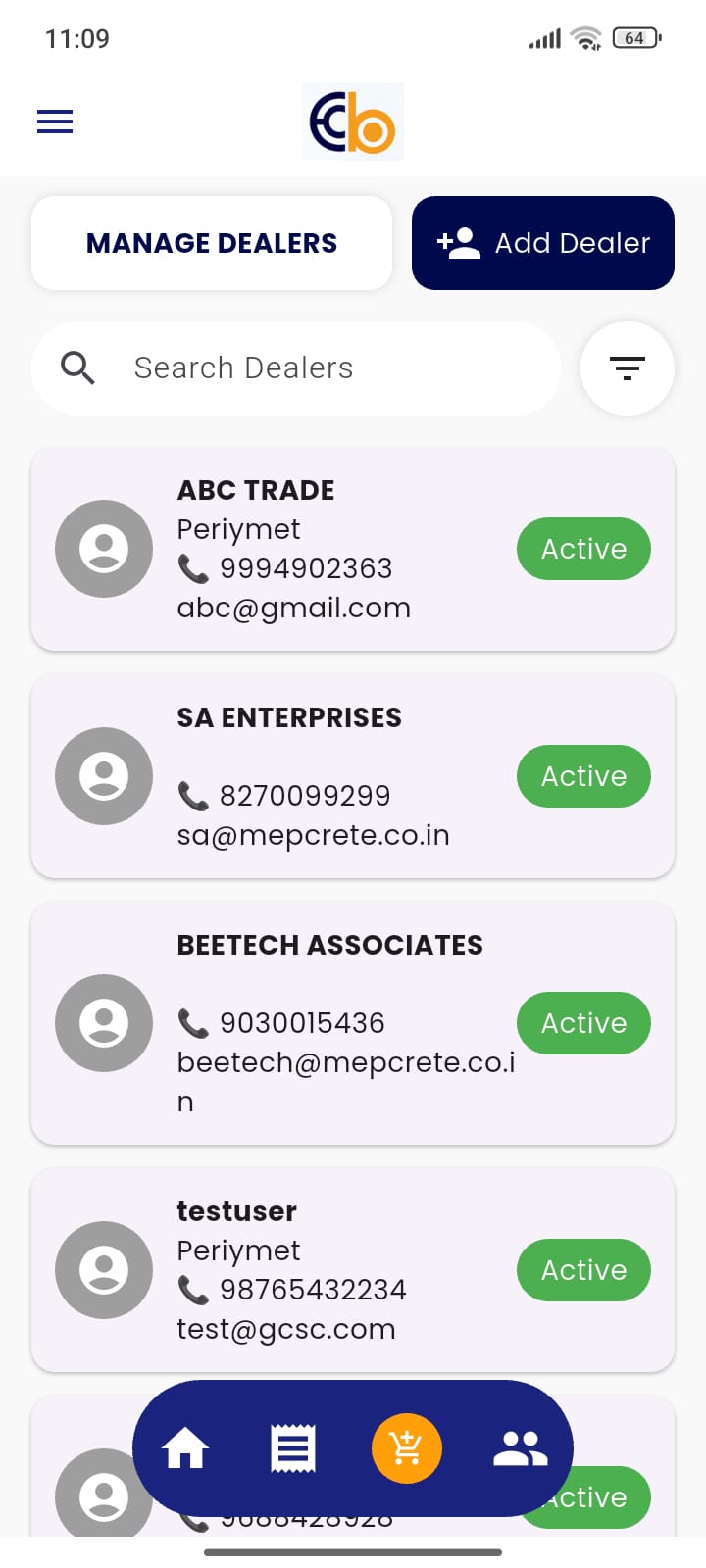The height and width of the screenshot is (1568, 706).
Task: Click SA ENTERPRISES profile avatar
Action: (104, 776)
